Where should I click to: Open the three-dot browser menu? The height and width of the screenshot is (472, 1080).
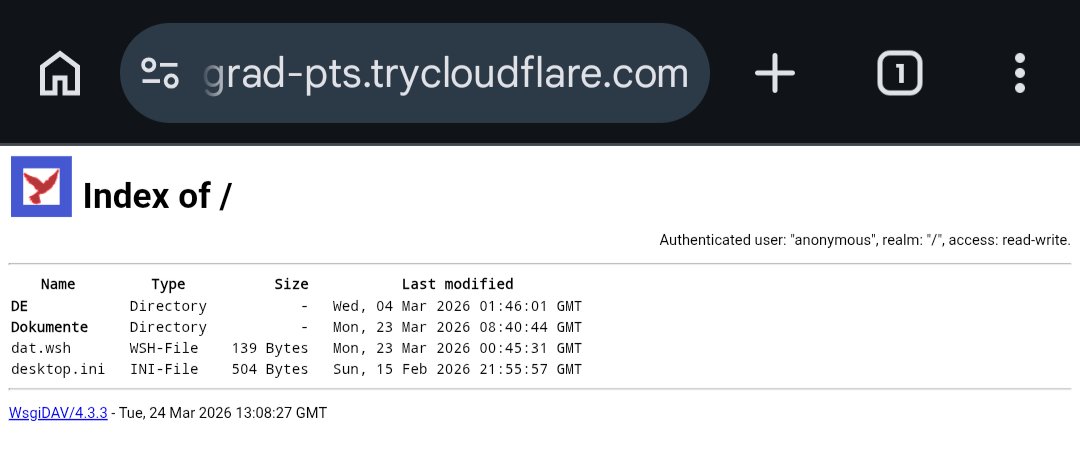[1020, 74]
